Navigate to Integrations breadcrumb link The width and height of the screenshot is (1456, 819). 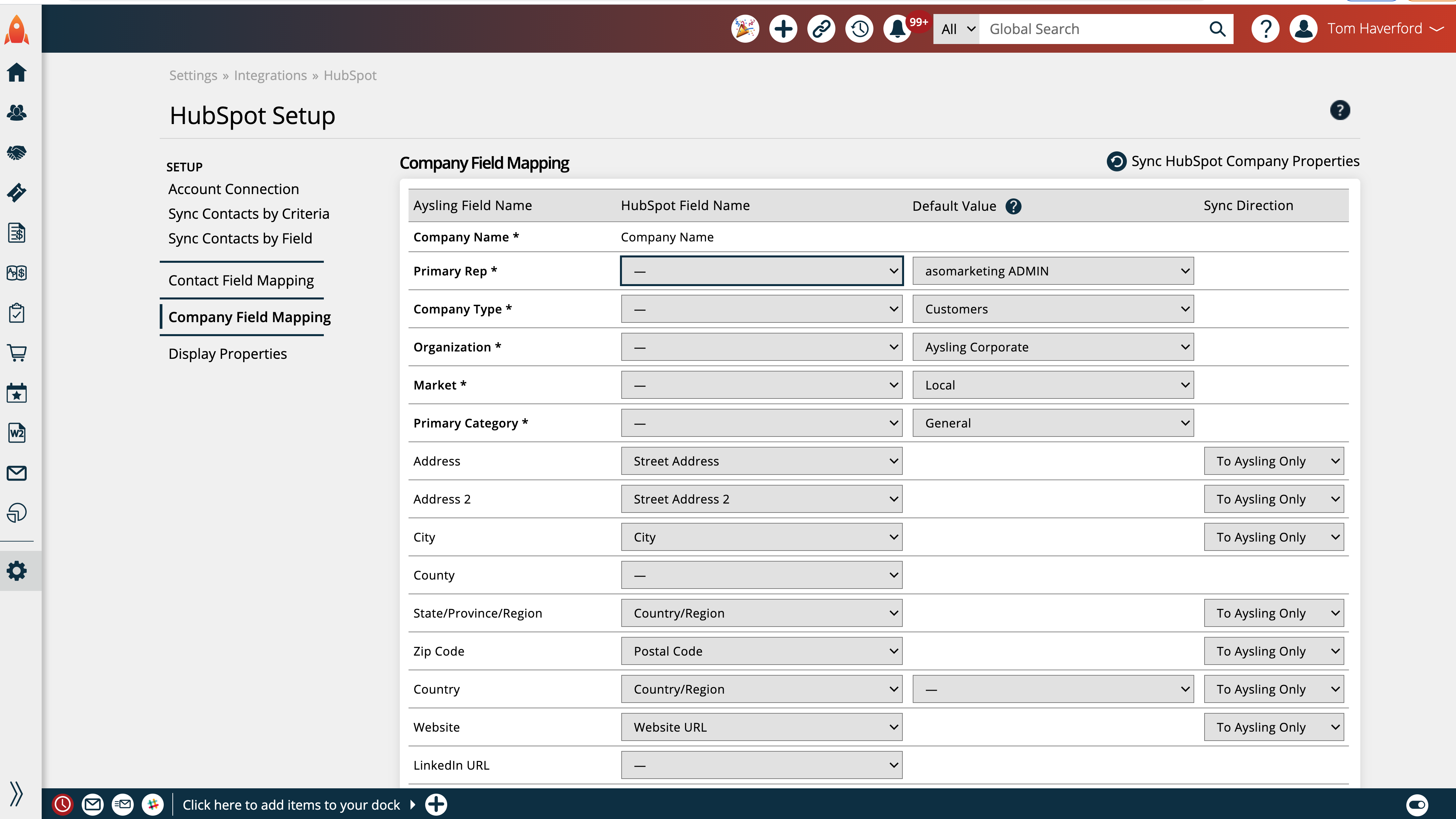(270, 75)
